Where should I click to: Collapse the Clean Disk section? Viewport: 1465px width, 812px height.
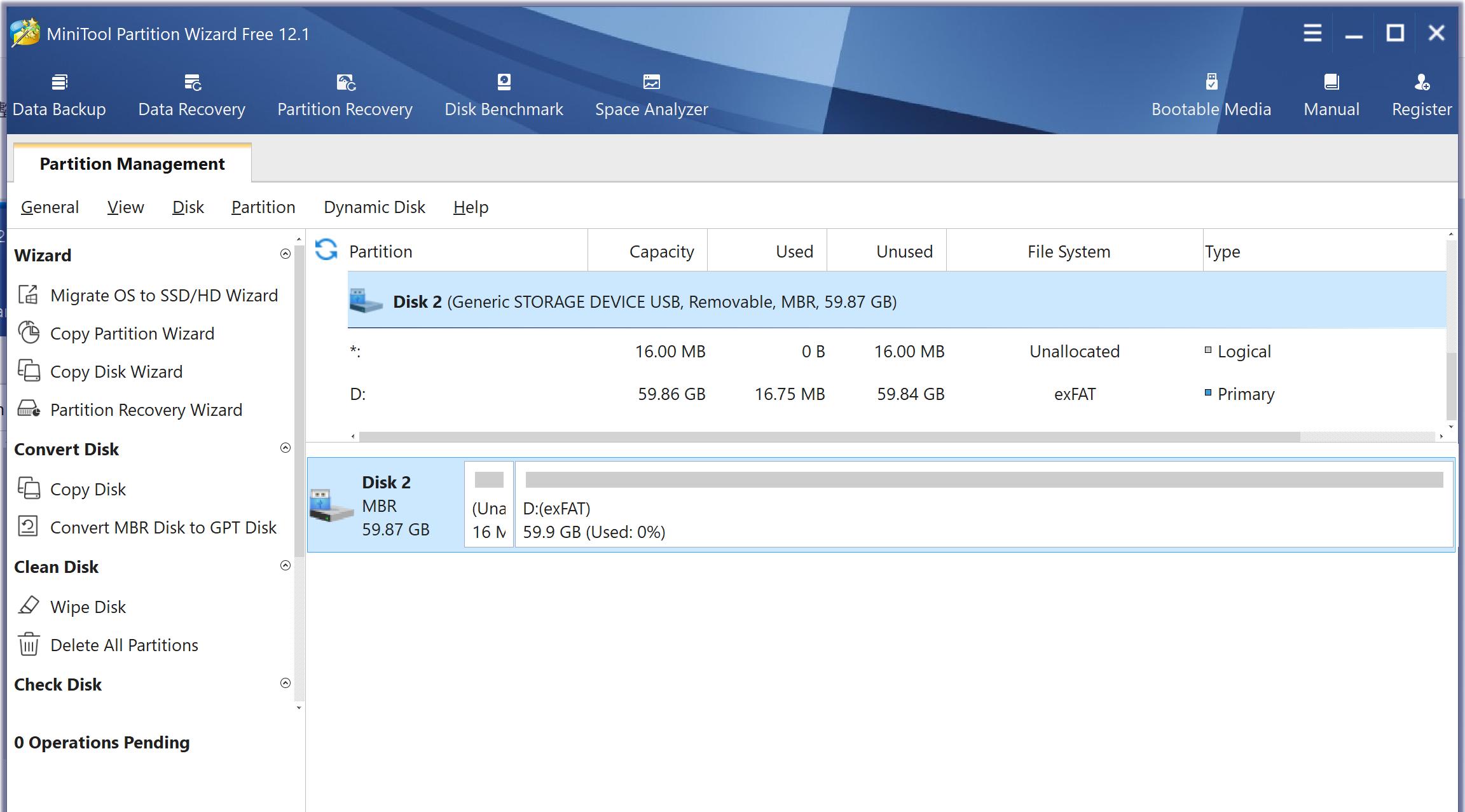pos(285,566)
